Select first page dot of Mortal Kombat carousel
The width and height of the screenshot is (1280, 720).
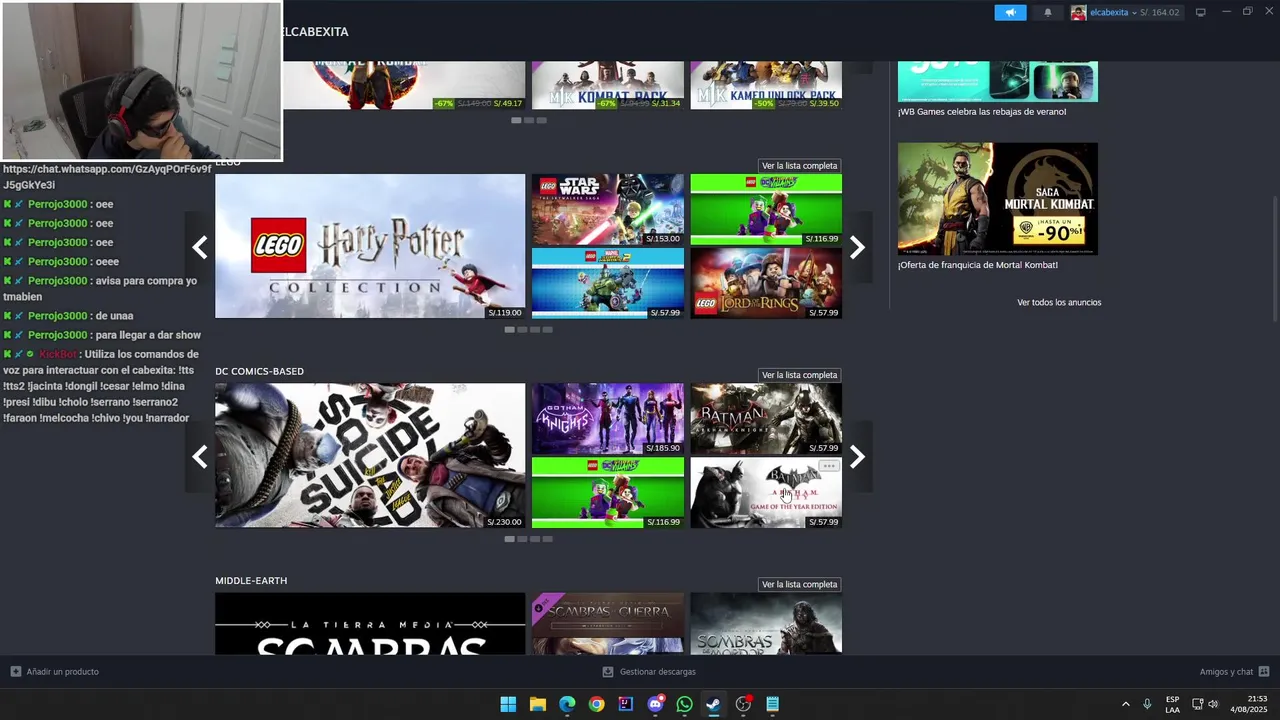pos(516,120)
